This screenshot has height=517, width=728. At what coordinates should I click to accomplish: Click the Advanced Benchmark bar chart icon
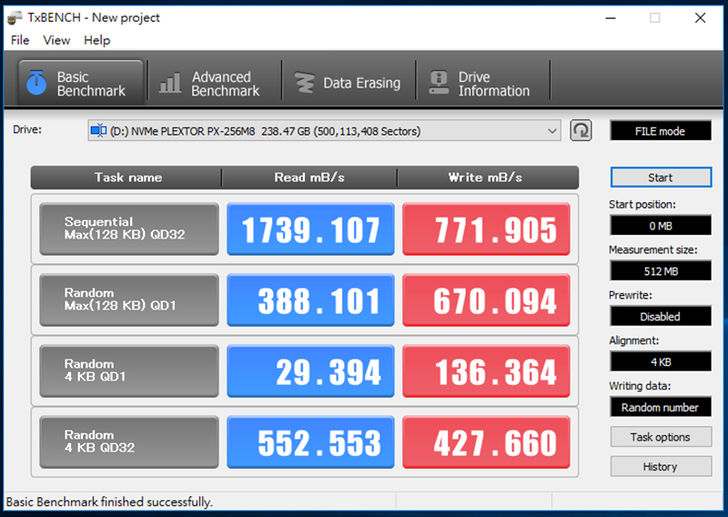click(171, 83)
